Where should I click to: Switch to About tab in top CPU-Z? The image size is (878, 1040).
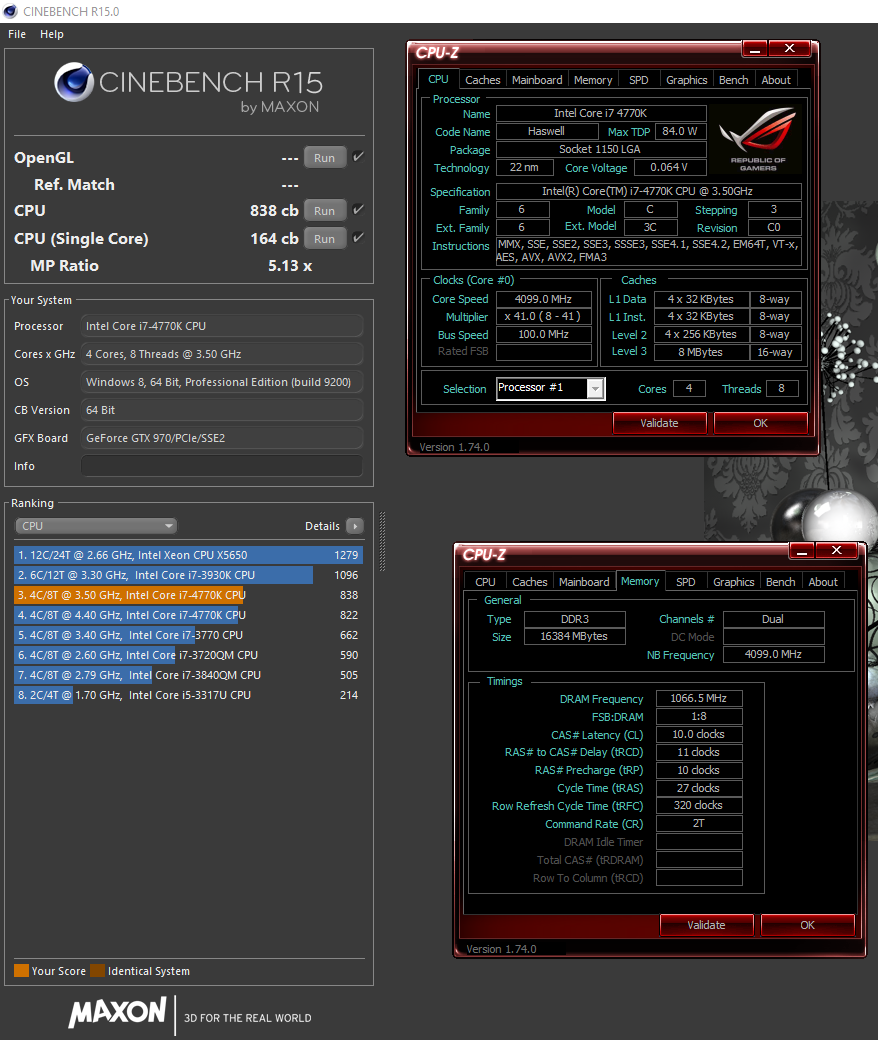pyautogui.click(x=776, y=80)
